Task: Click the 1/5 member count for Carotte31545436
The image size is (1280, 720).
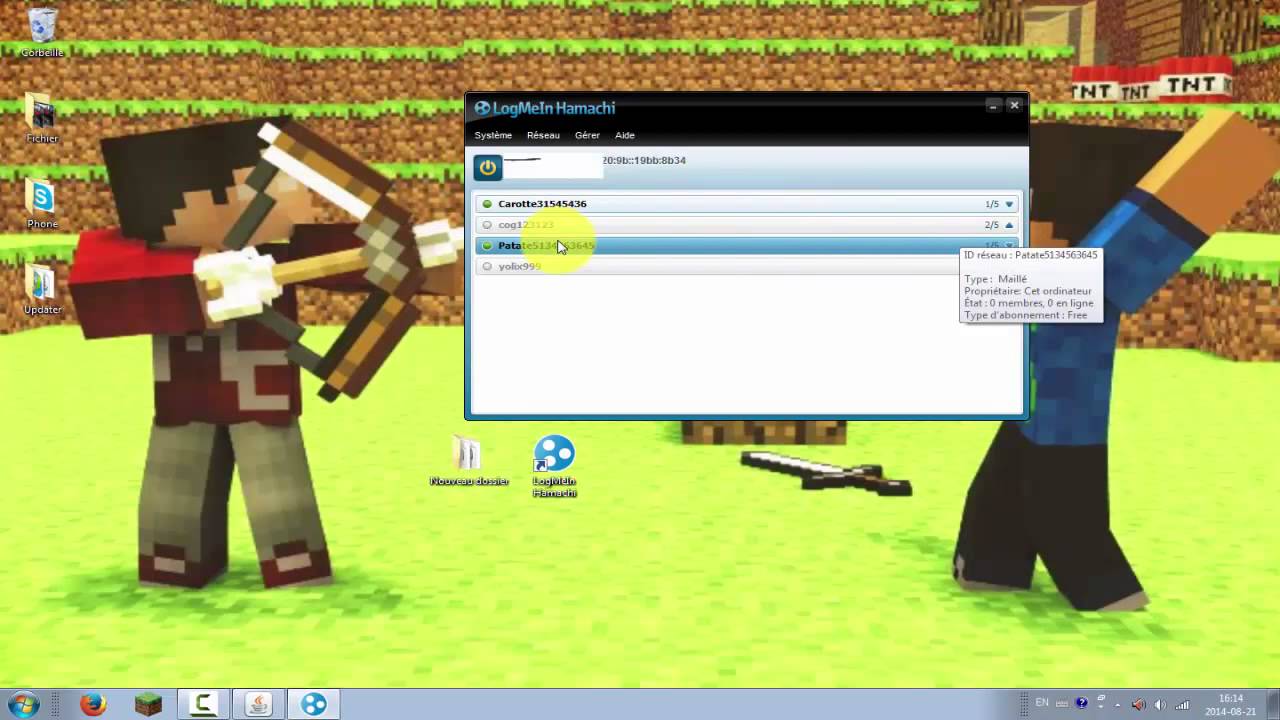Action: pyautogui.click(x=992, y=204)
